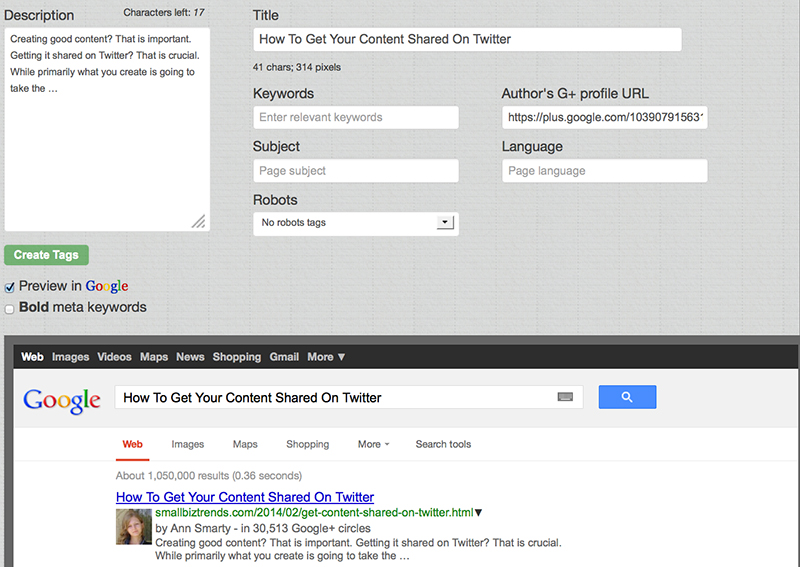Expand the More filter under search box
Screen dimensions: 800x567
tap(373, 445)
